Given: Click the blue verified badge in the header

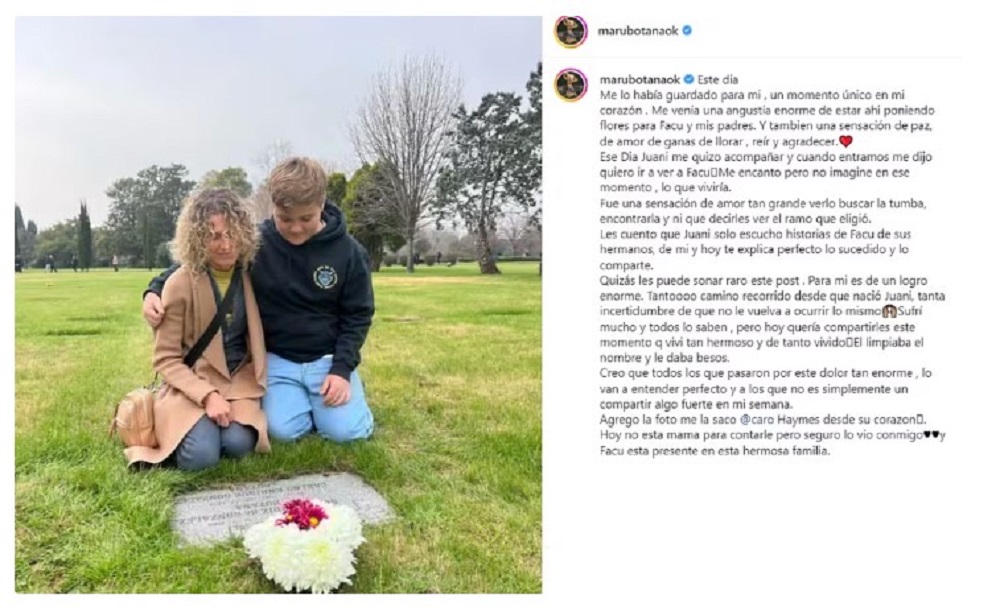Looking at the screenshot, I should pyautogui.click(x=687, y=30).
